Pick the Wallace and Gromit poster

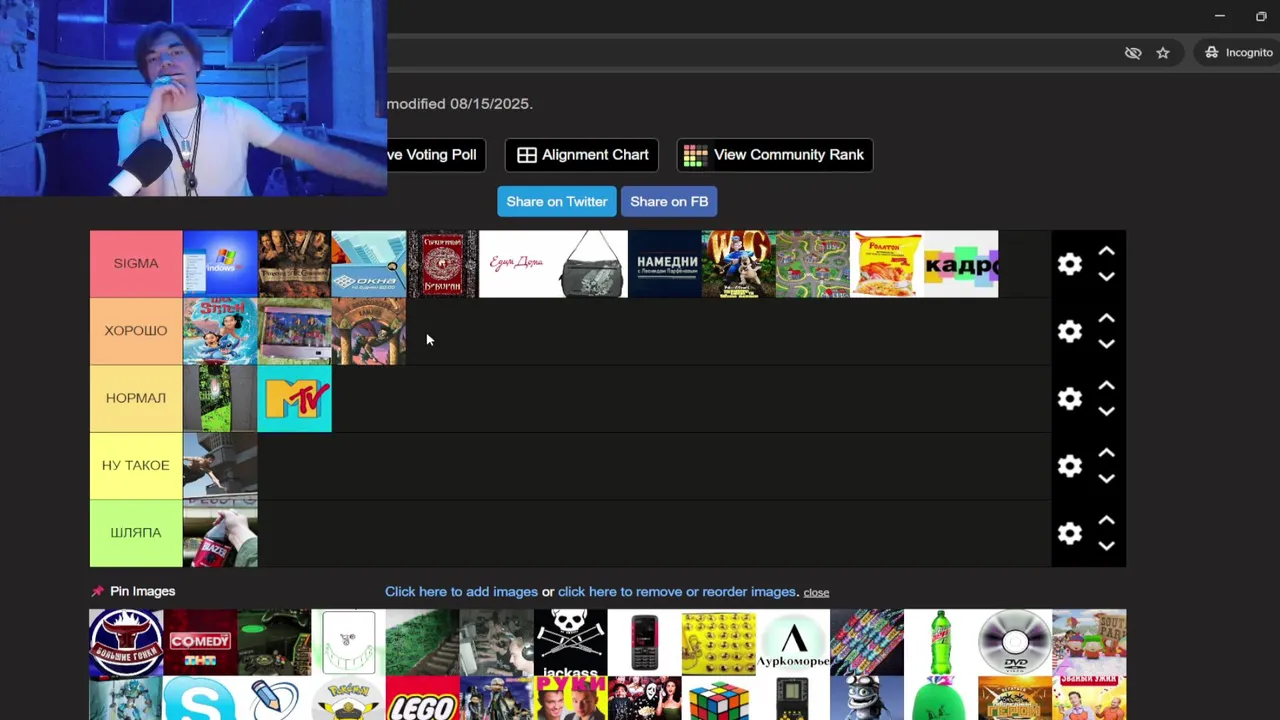[x=738, y=264]
